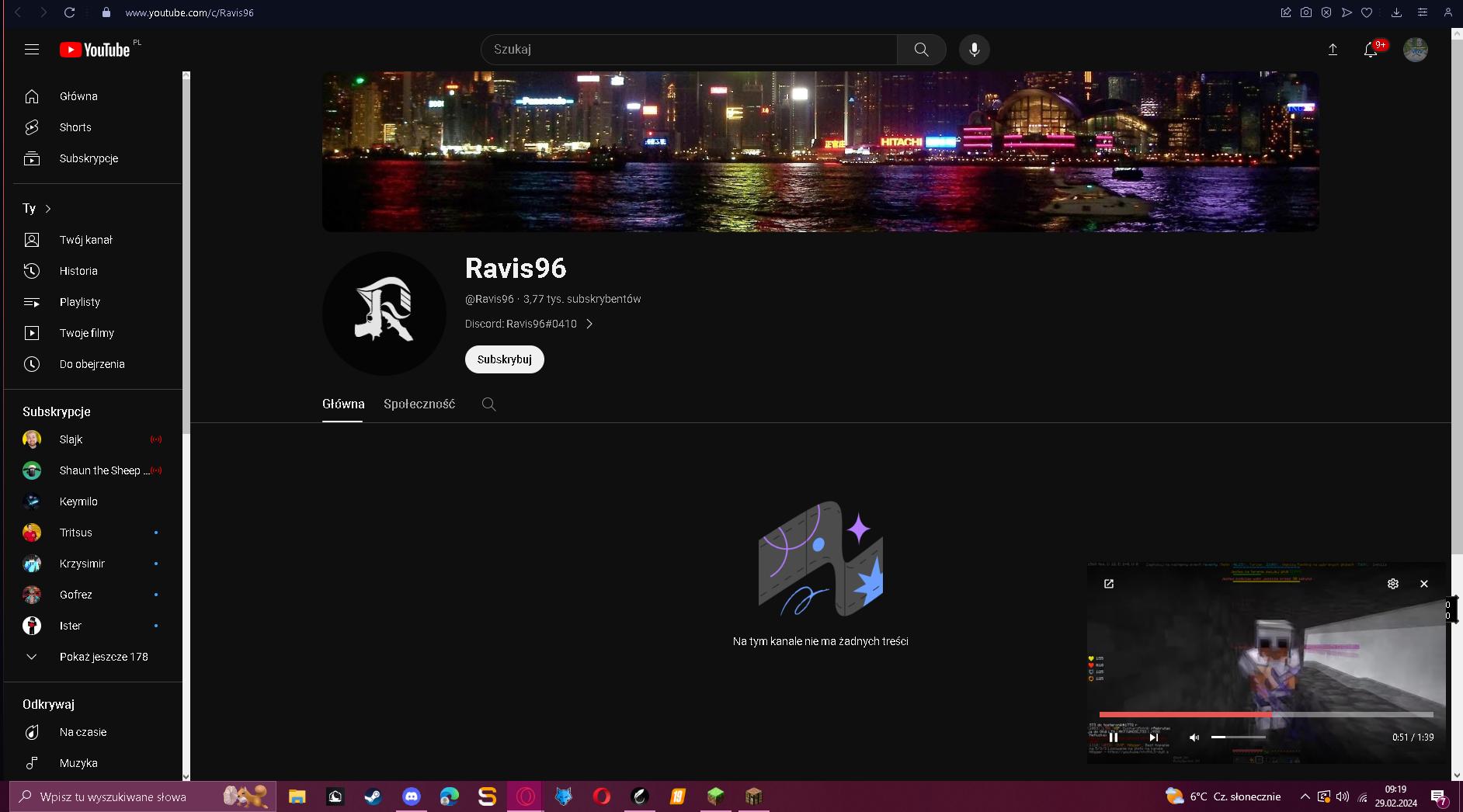Pause the miniplayer video

coord(1114,737)
